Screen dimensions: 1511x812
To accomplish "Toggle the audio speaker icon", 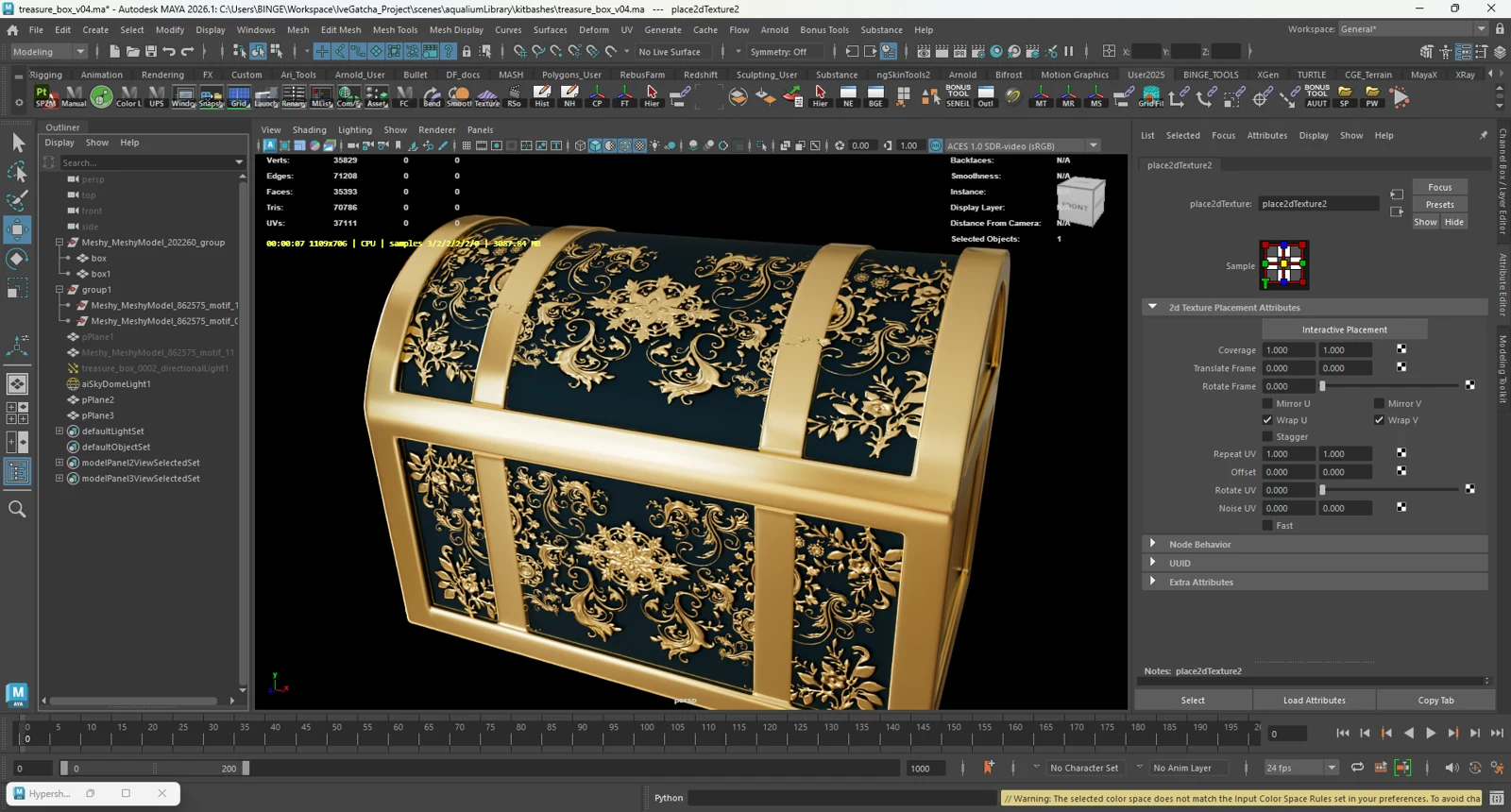I will [1452, 768].
